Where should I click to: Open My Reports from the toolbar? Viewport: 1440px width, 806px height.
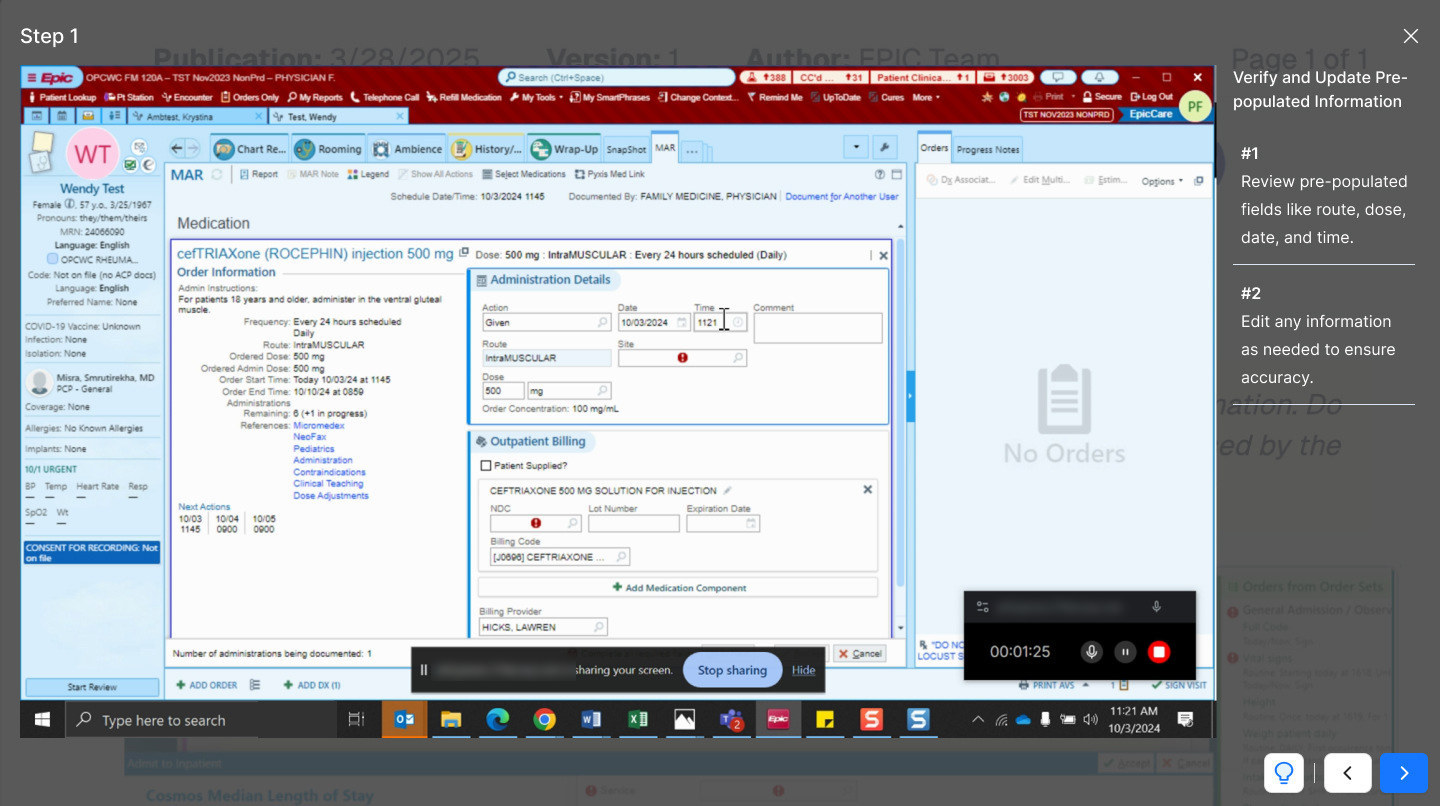click(315, 97)
